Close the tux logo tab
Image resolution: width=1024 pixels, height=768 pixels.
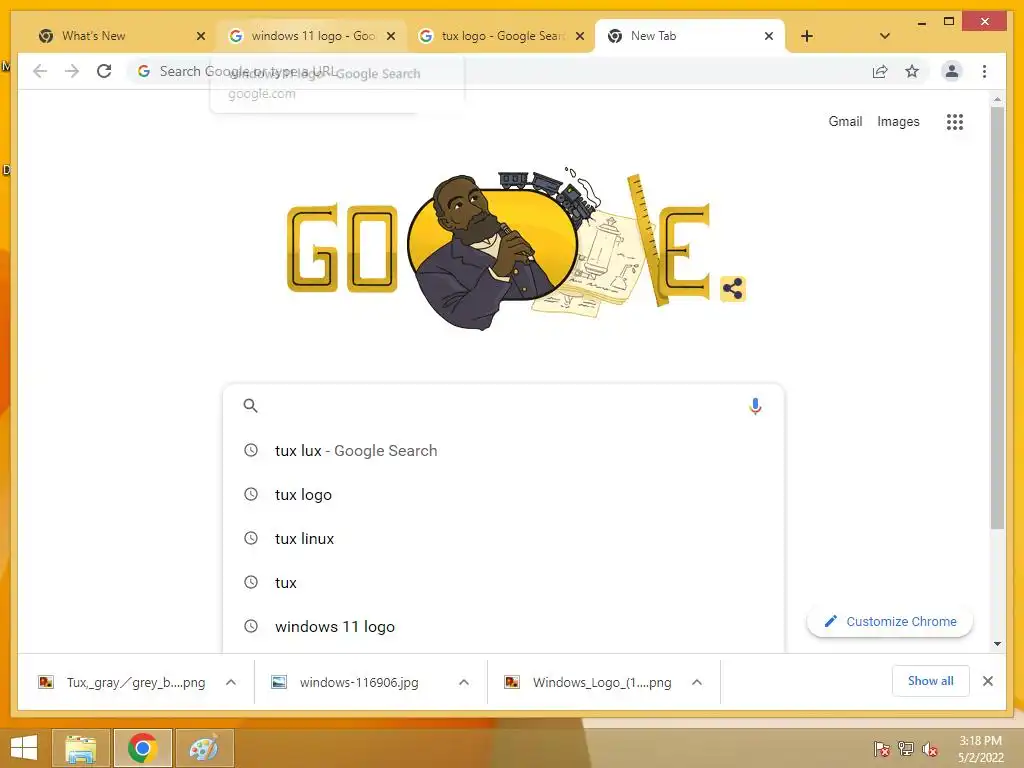pyautogui.click(x=579, y=36)
